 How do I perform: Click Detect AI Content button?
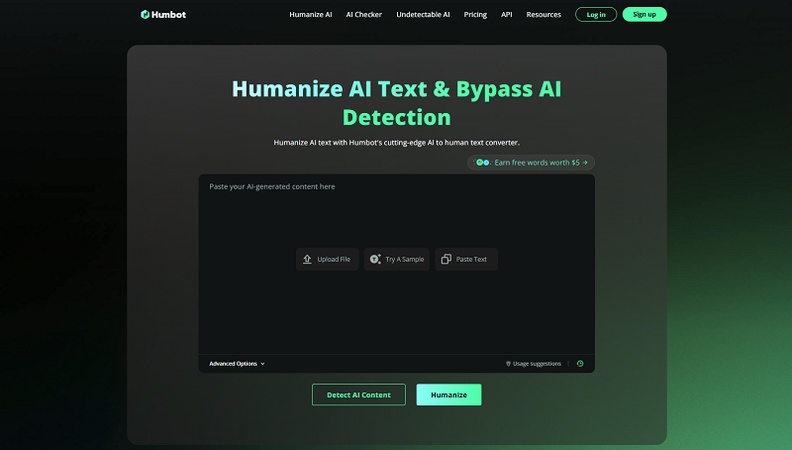click(x=359, y=395)
